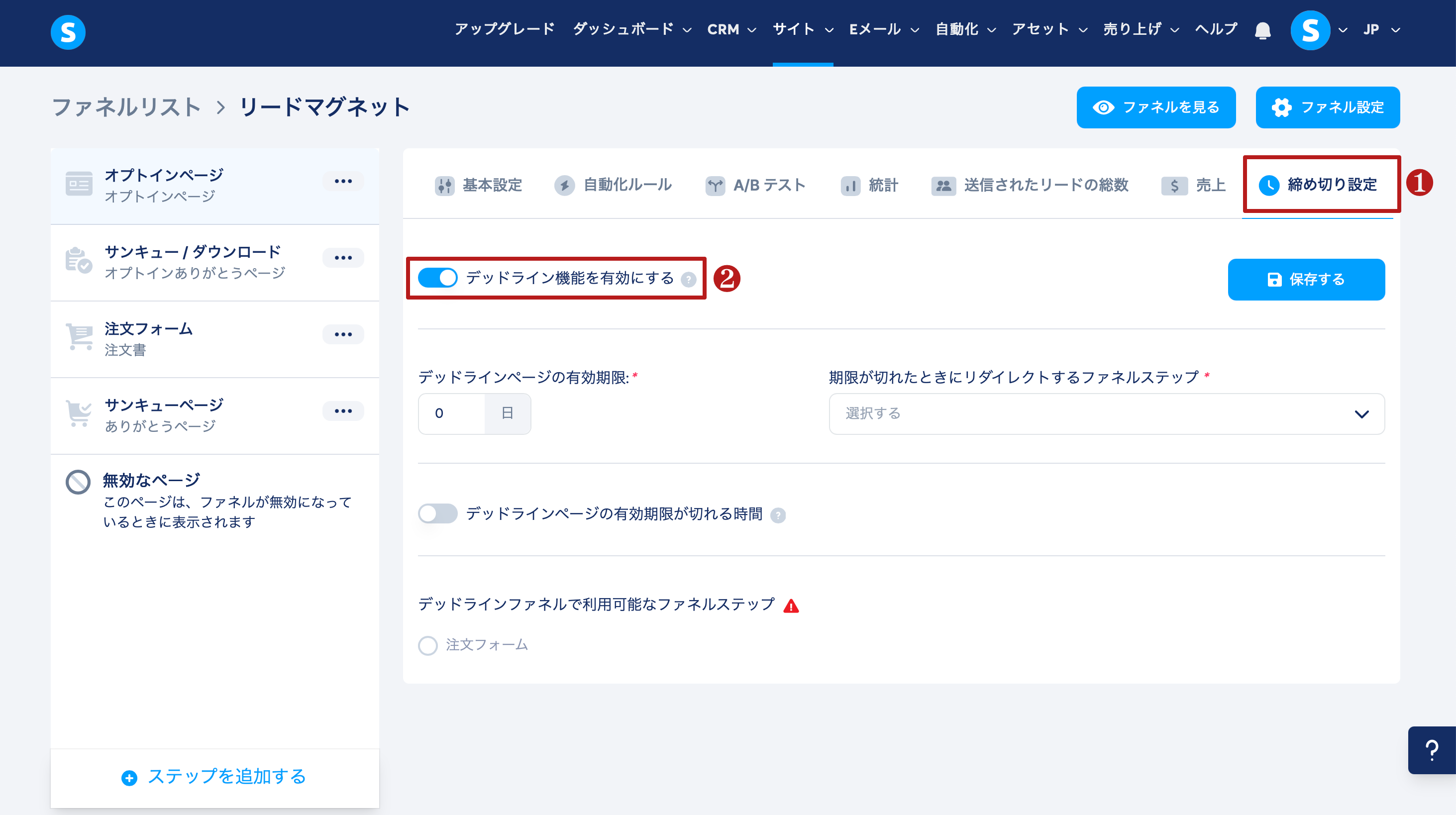Enable デッドラインページの有効期限が切れる時間 toggle
Viewport: 1456px width, 815px height.
point(437,513)
